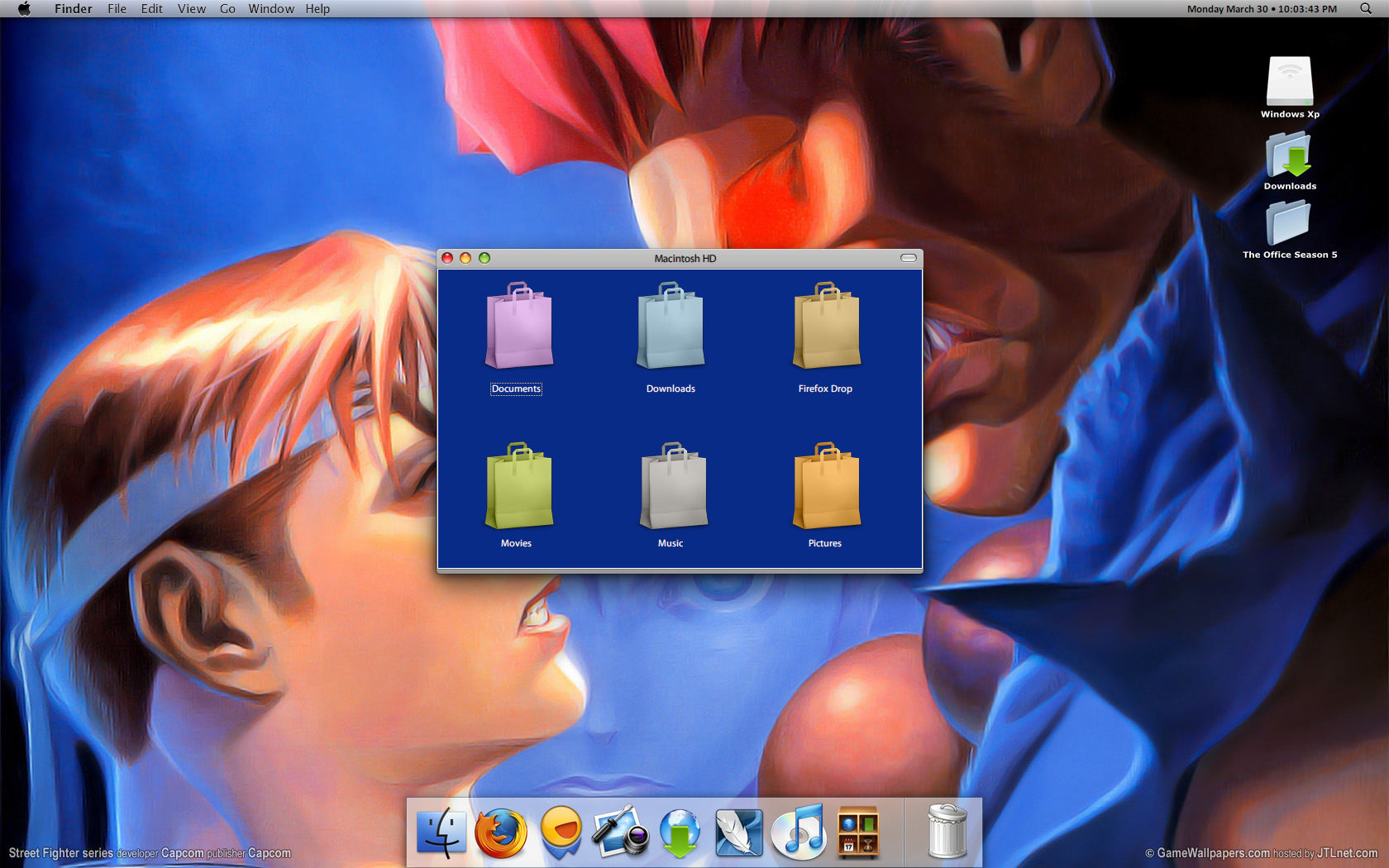Open the Apple menu
1389x868 pixels.
25,8
